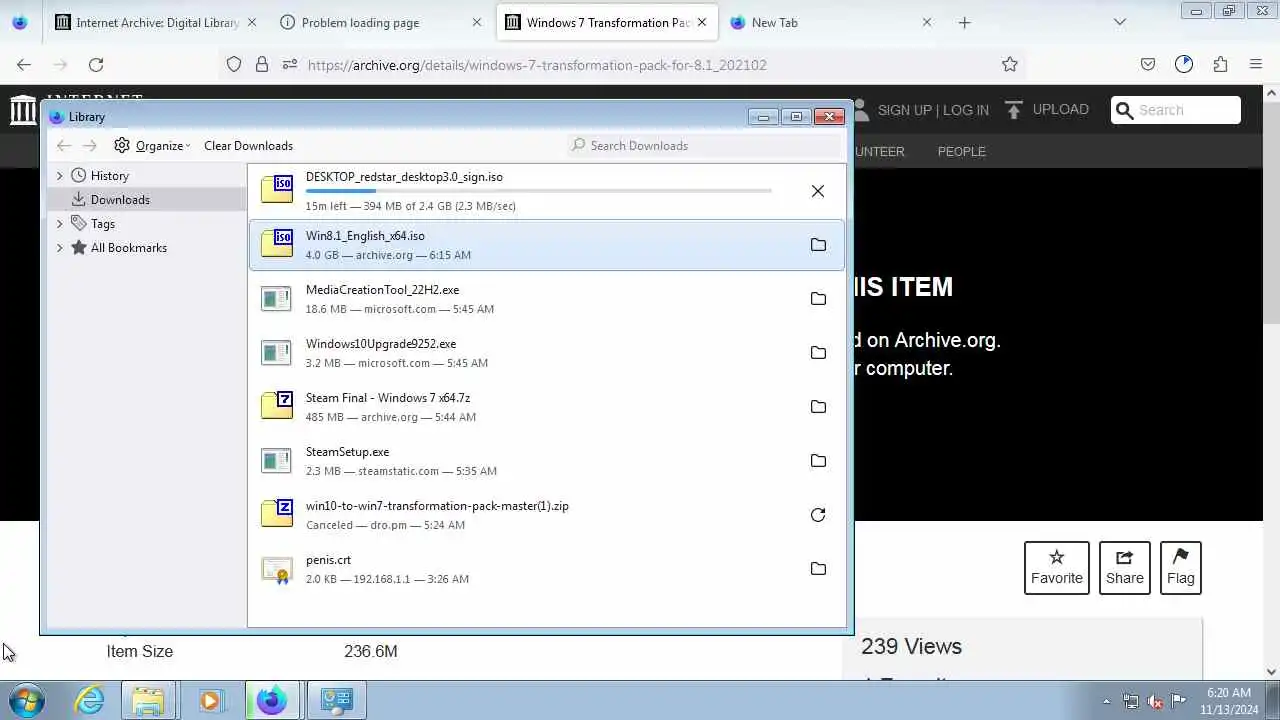Cancel the redstar desktop ISO download

coord(818,191)
